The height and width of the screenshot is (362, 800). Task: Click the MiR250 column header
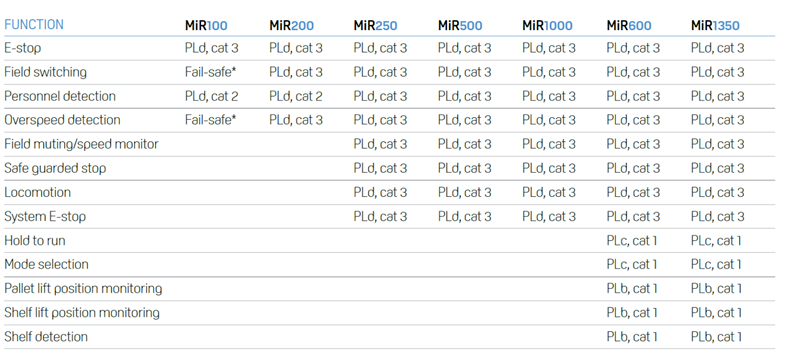[x=376, y=25]
